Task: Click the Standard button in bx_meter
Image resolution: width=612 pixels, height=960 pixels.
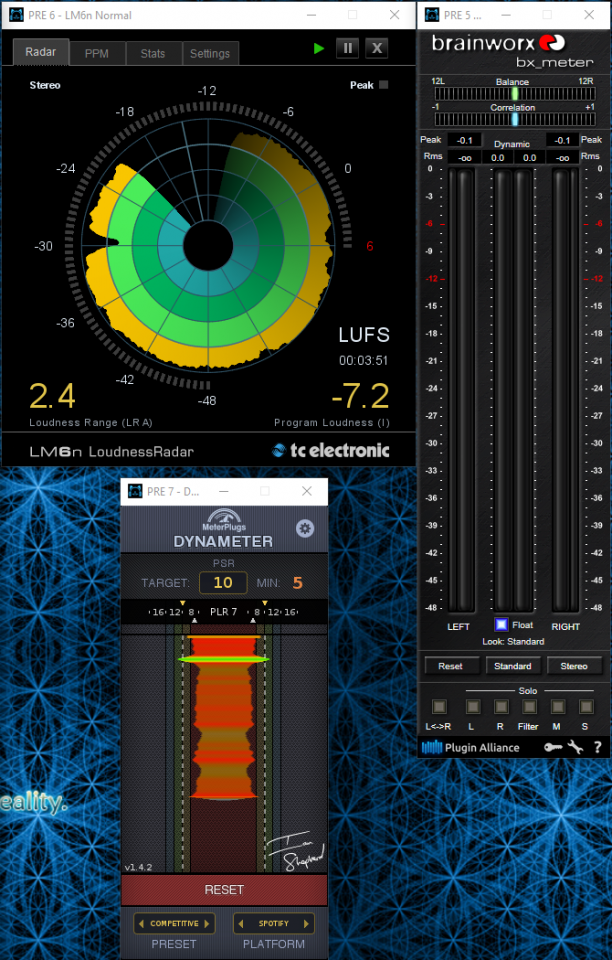Action: tap(513, 666)
